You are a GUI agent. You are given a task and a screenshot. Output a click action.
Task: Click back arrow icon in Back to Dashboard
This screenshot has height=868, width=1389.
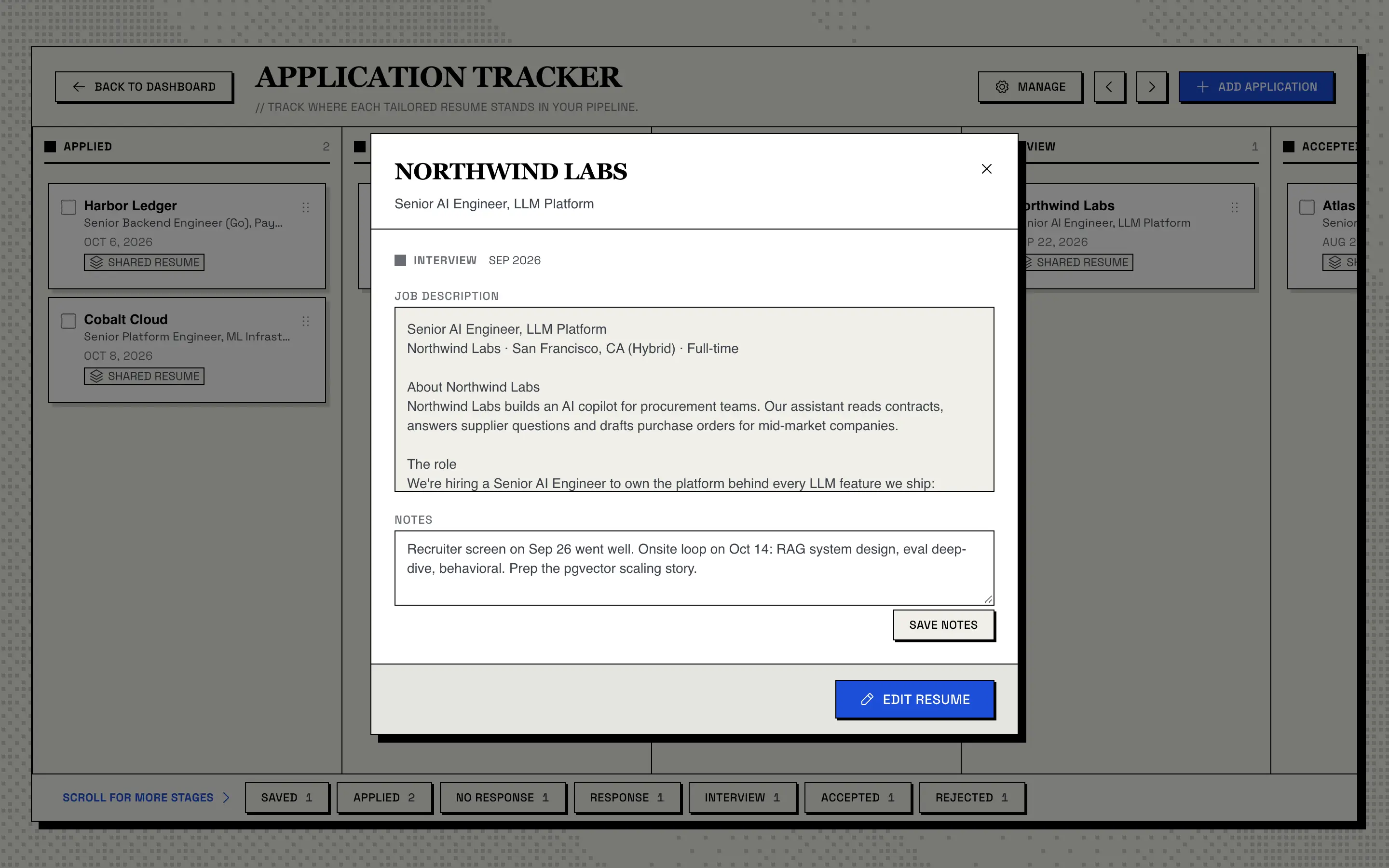(x=79, y=87)
